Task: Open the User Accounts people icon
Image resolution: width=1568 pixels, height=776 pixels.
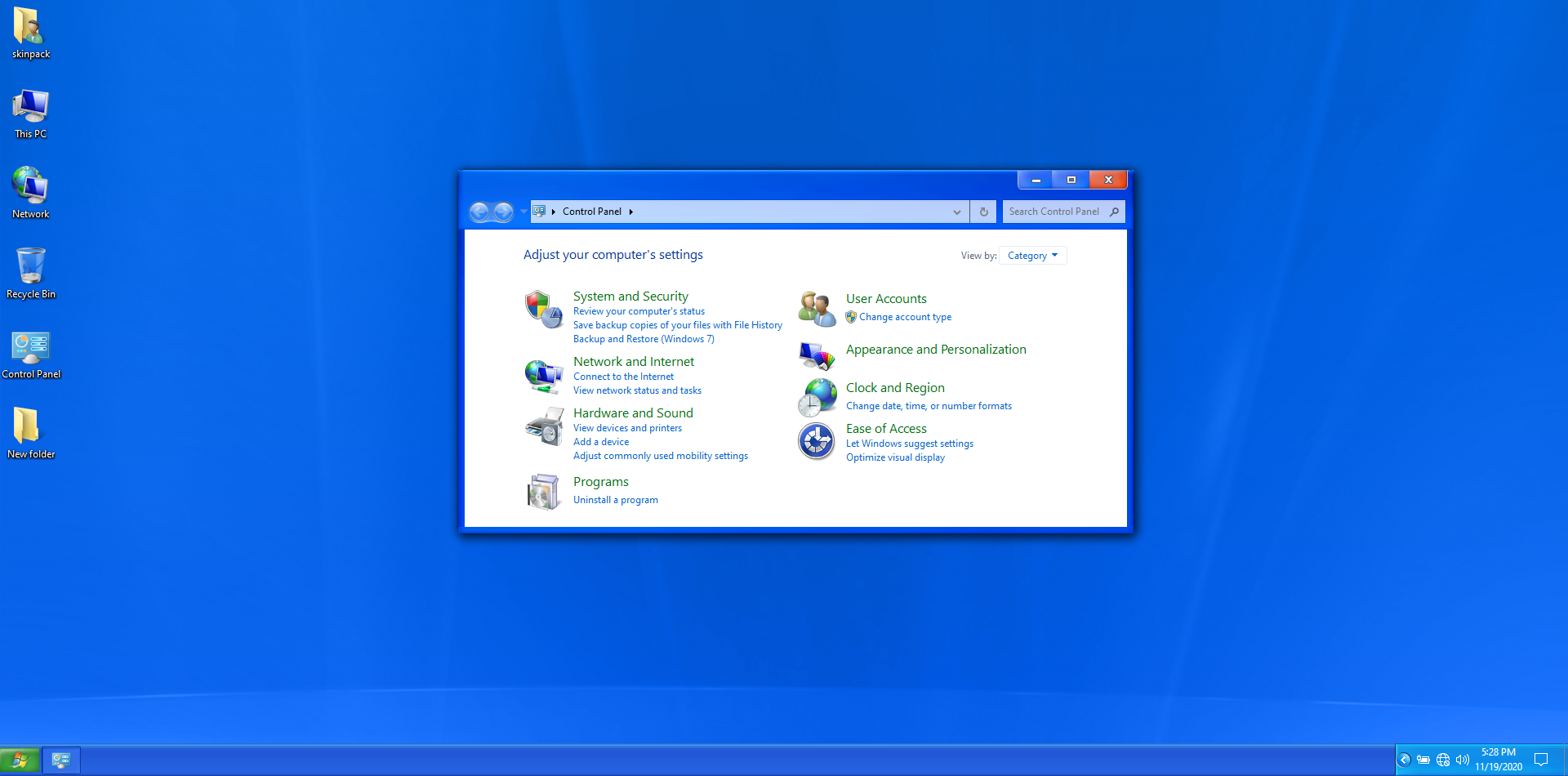Action: pyautogui.click(x=817, y=309)
